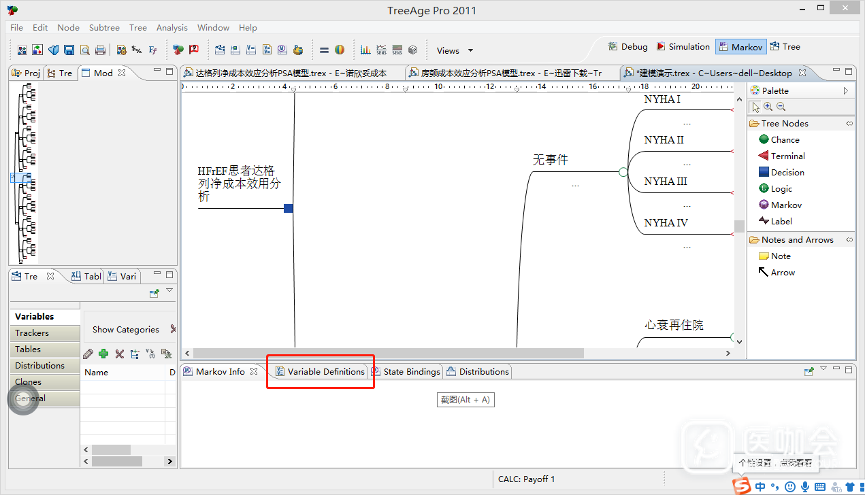Select the Chance node in palette
This screenshot has width=866, height=495.
(x=784, y=140)
